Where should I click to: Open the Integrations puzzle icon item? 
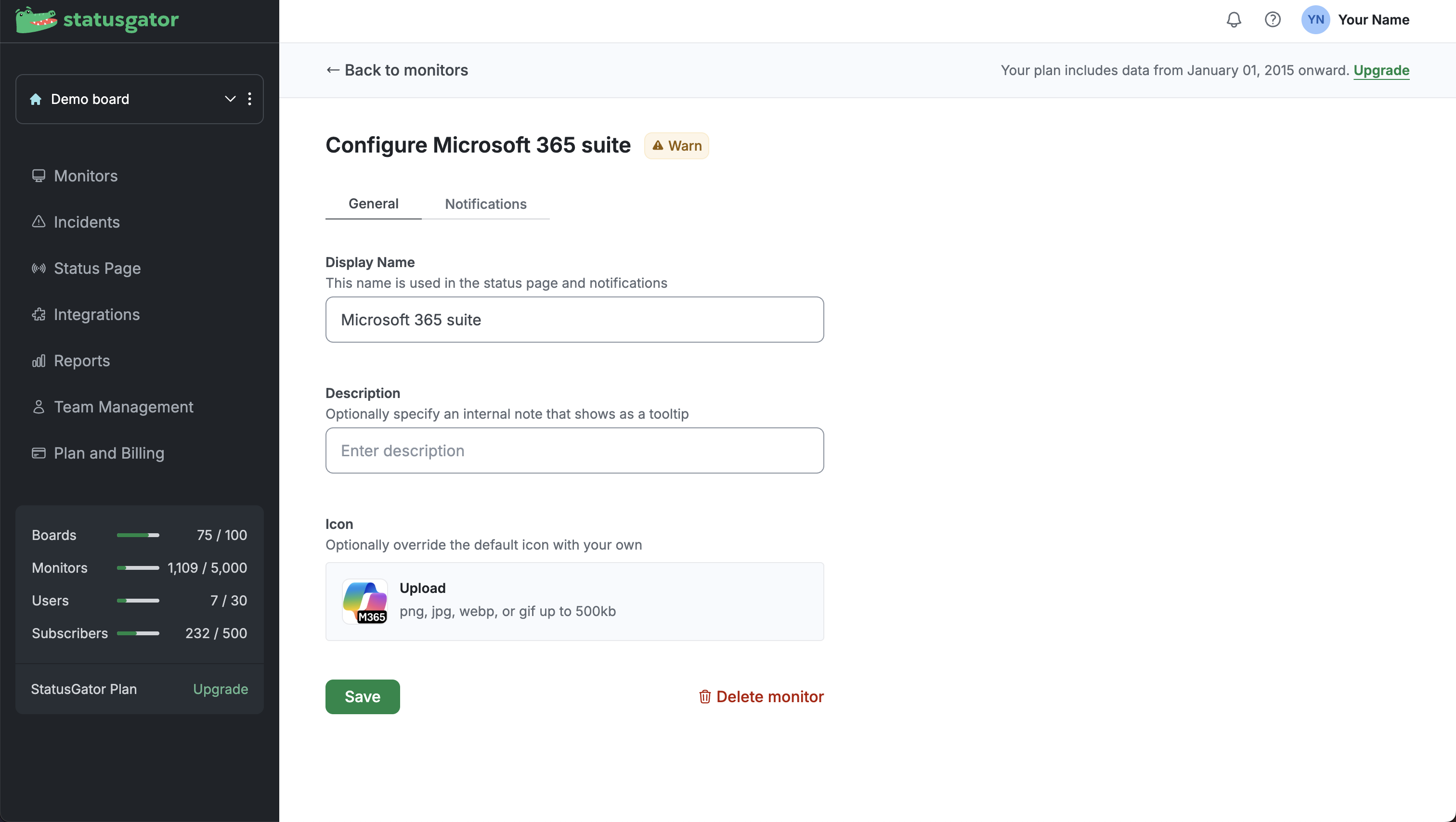(x=96, y=315)
